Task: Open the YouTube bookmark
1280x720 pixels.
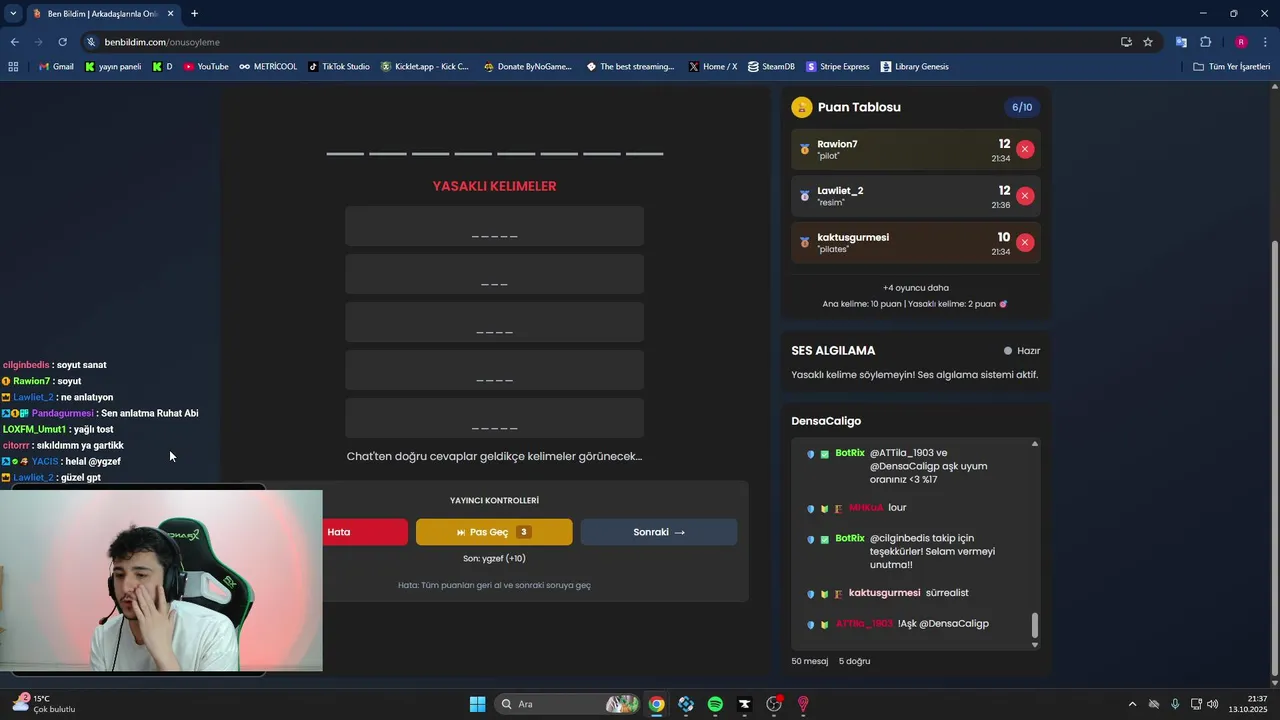Action: (x=206, y=66)
